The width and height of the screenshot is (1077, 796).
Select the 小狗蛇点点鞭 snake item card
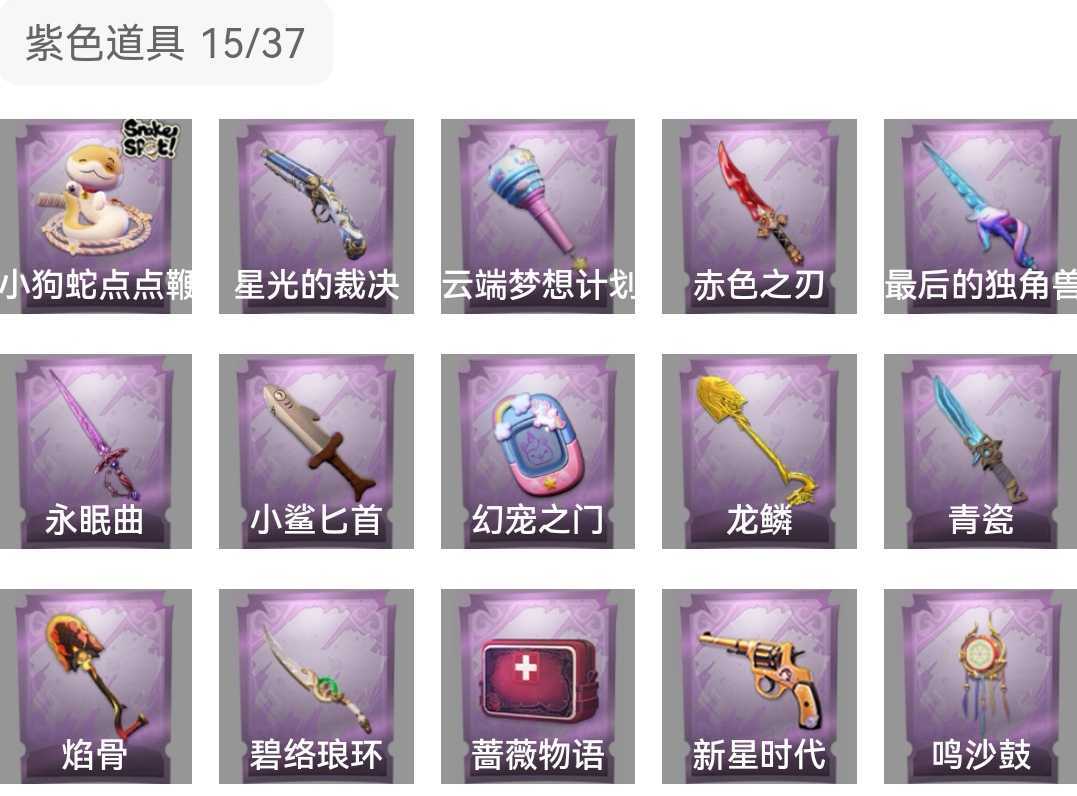tap(95, 216)
